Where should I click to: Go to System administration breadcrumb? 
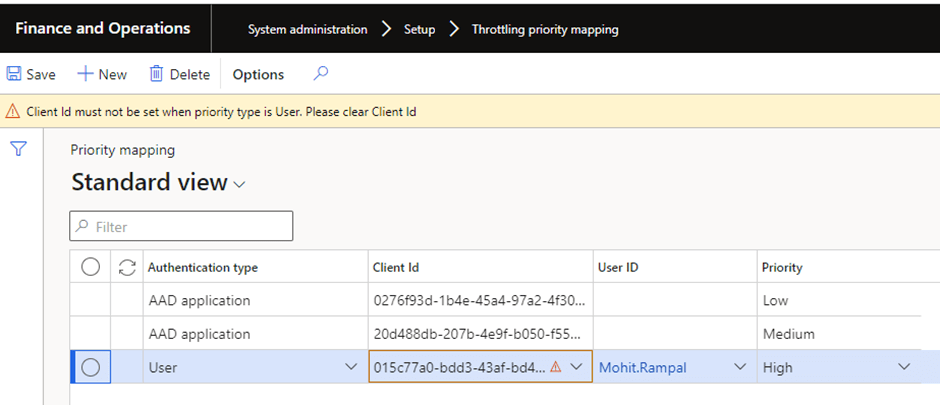(307, 29)
